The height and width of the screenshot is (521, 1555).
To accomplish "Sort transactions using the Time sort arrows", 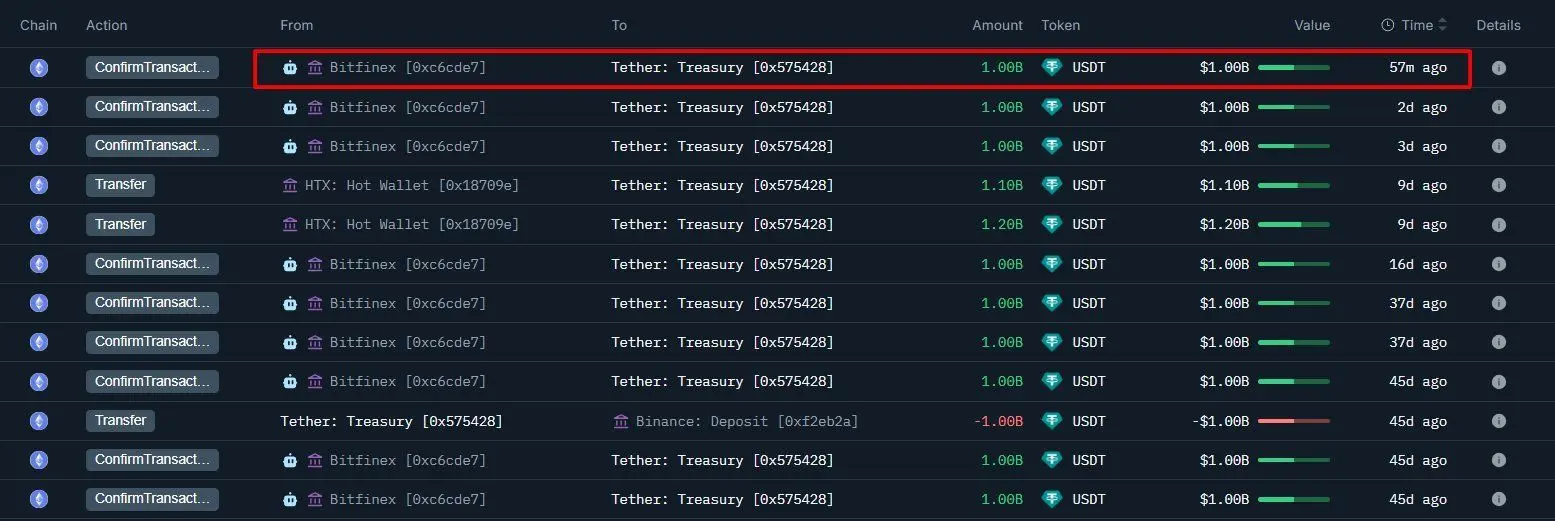I will click(x=1442, y=25).
